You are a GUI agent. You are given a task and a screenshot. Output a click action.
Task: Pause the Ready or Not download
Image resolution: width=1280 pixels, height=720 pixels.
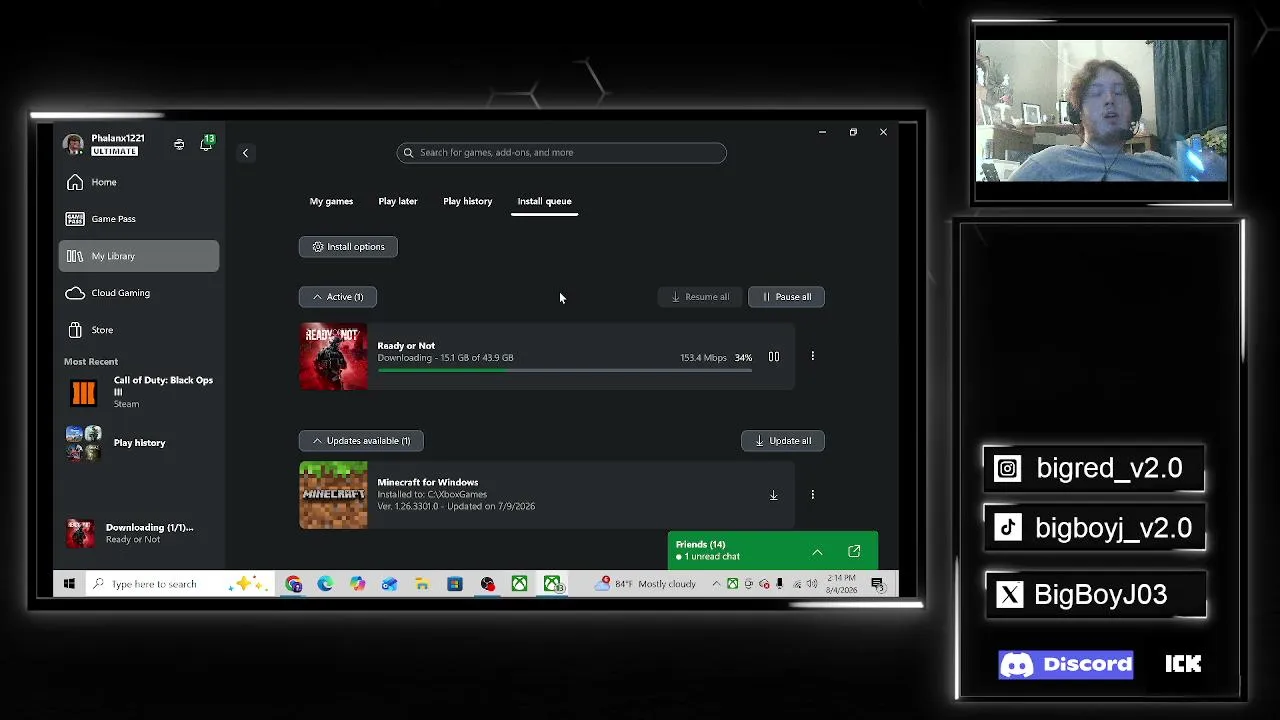(773, 357)
